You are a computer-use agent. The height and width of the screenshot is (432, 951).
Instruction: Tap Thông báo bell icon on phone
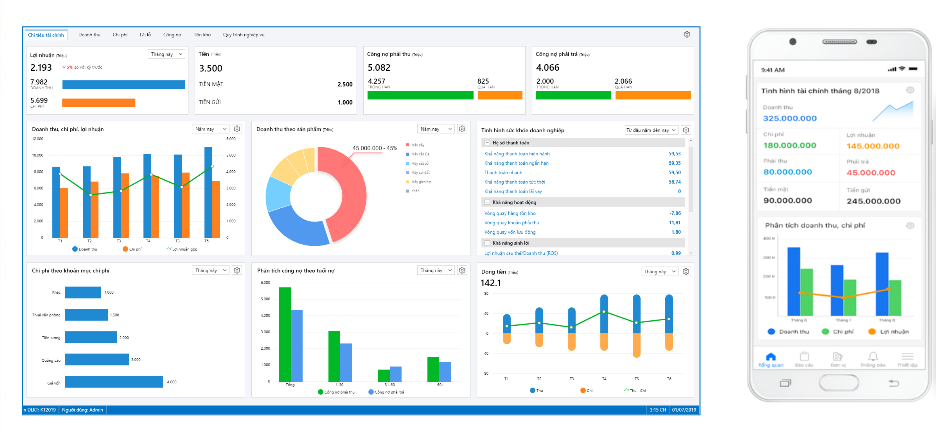(873, 359)
